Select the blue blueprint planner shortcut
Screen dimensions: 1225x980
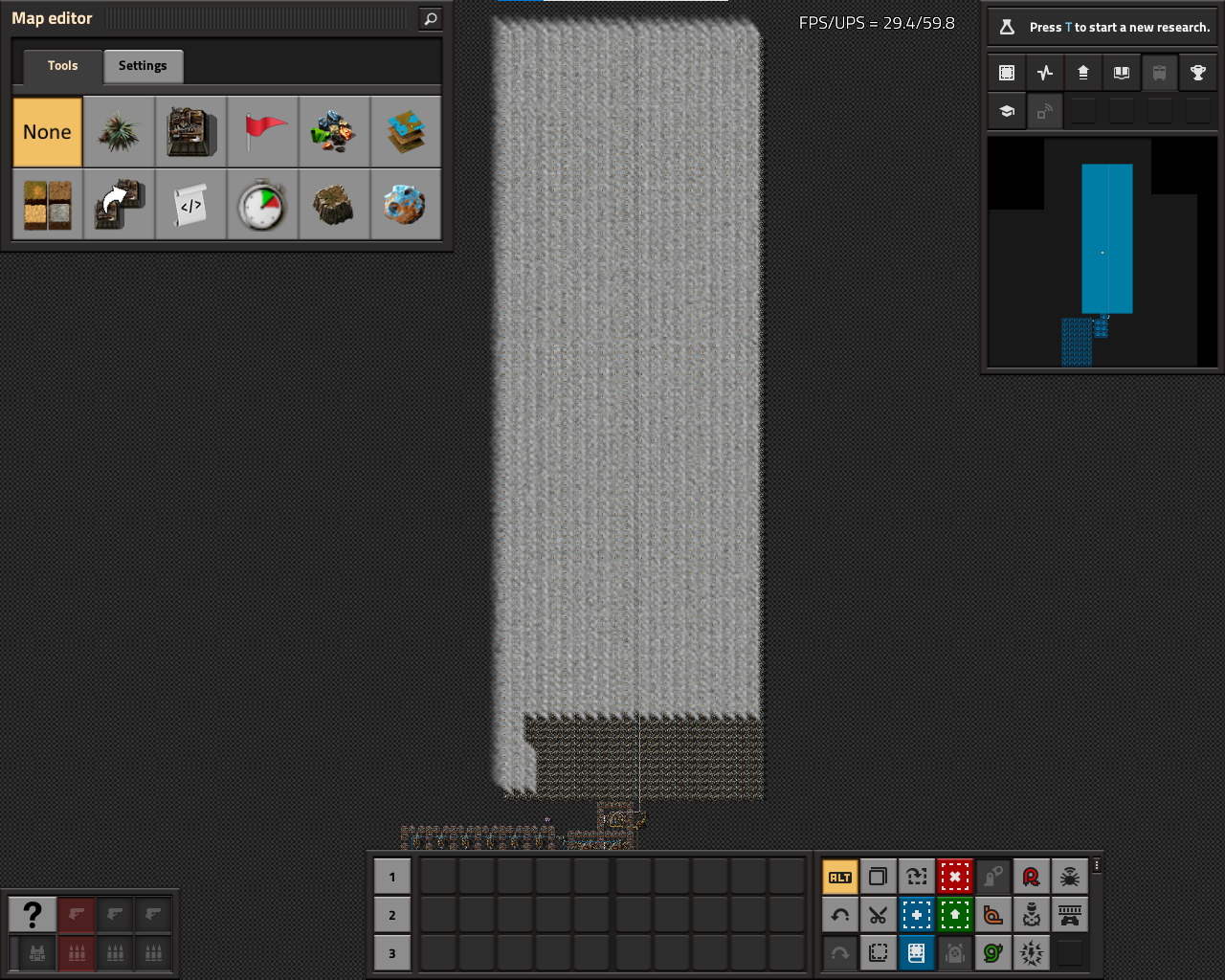pyautogui.click(x=917, y=915)
